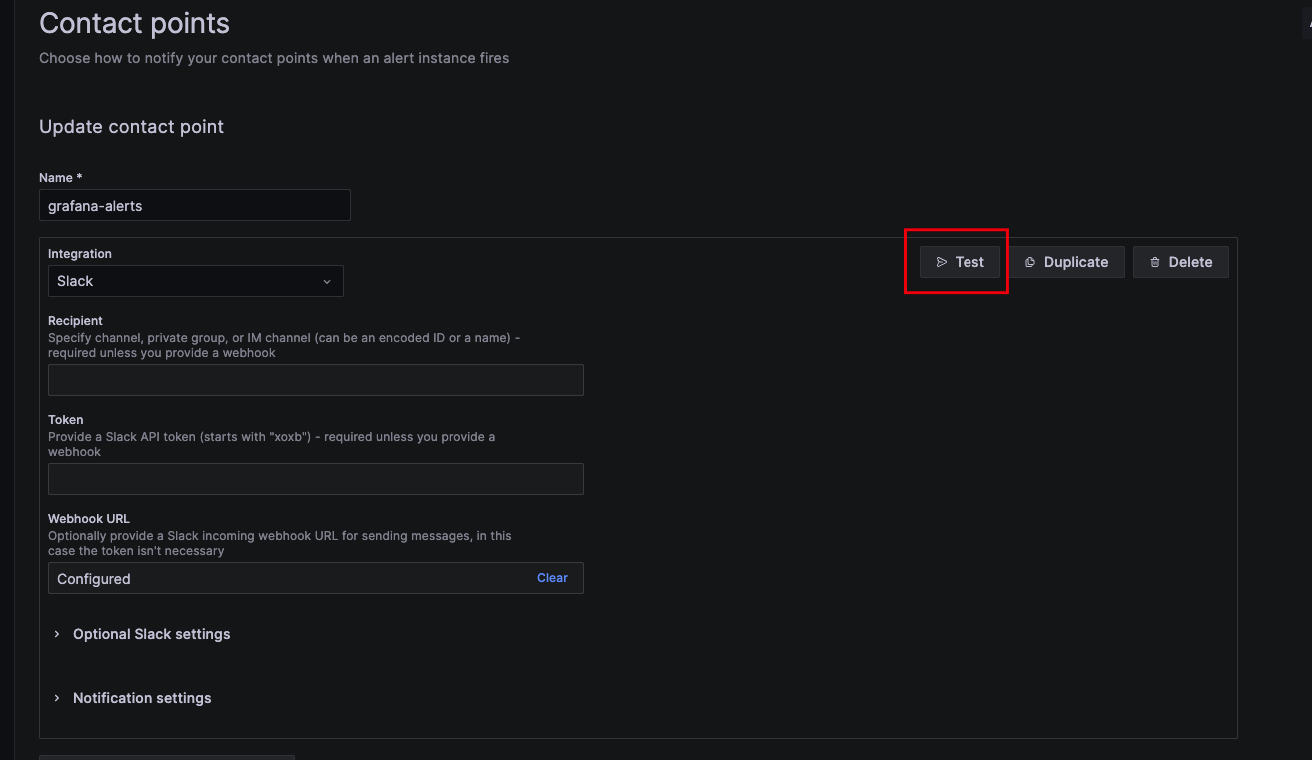Click the Contact points page heading
This screenshot has width=1312, height=760.
(x=134, y=23)
